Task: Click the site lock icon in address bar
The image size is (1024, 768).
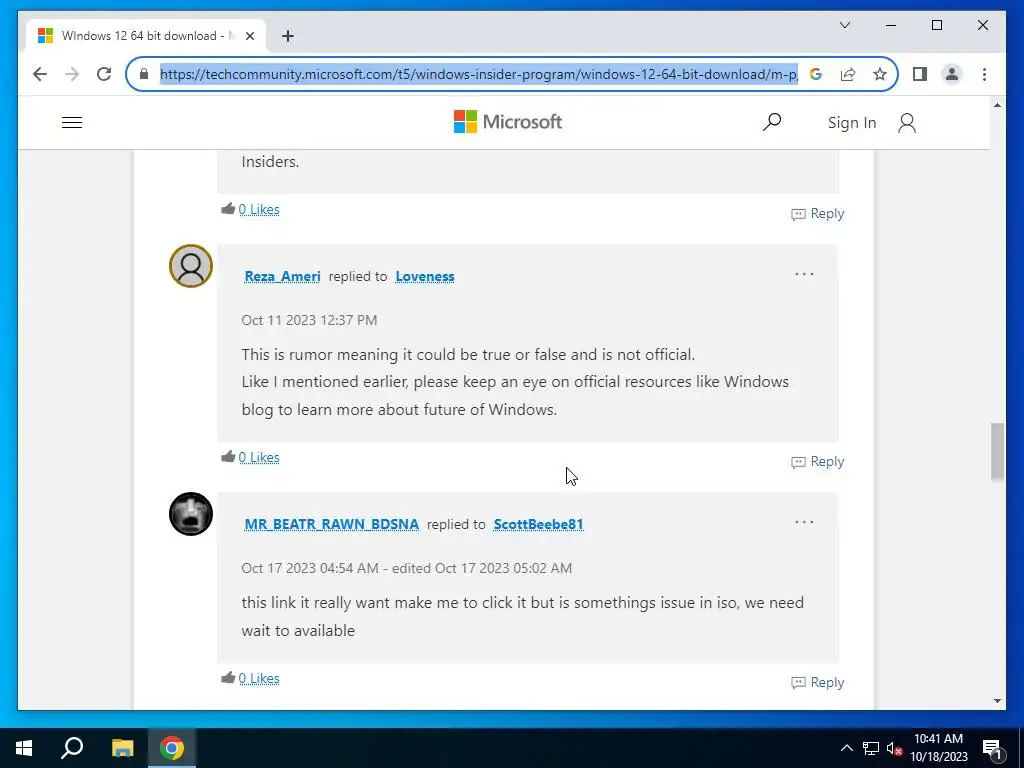Action: [144, 74]
